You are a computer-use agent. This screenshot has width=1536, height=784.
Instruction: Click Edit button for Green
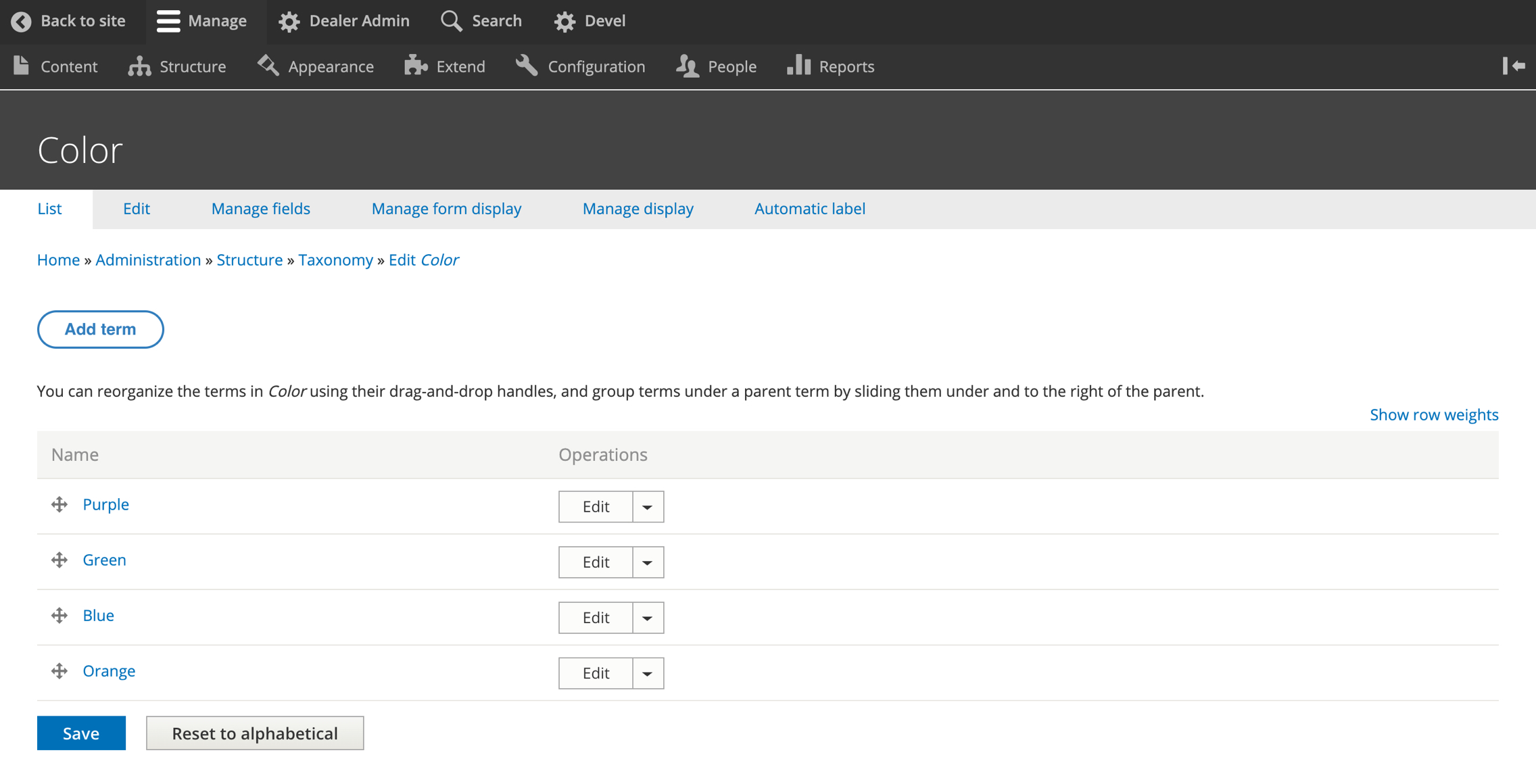tap(596, 562)
